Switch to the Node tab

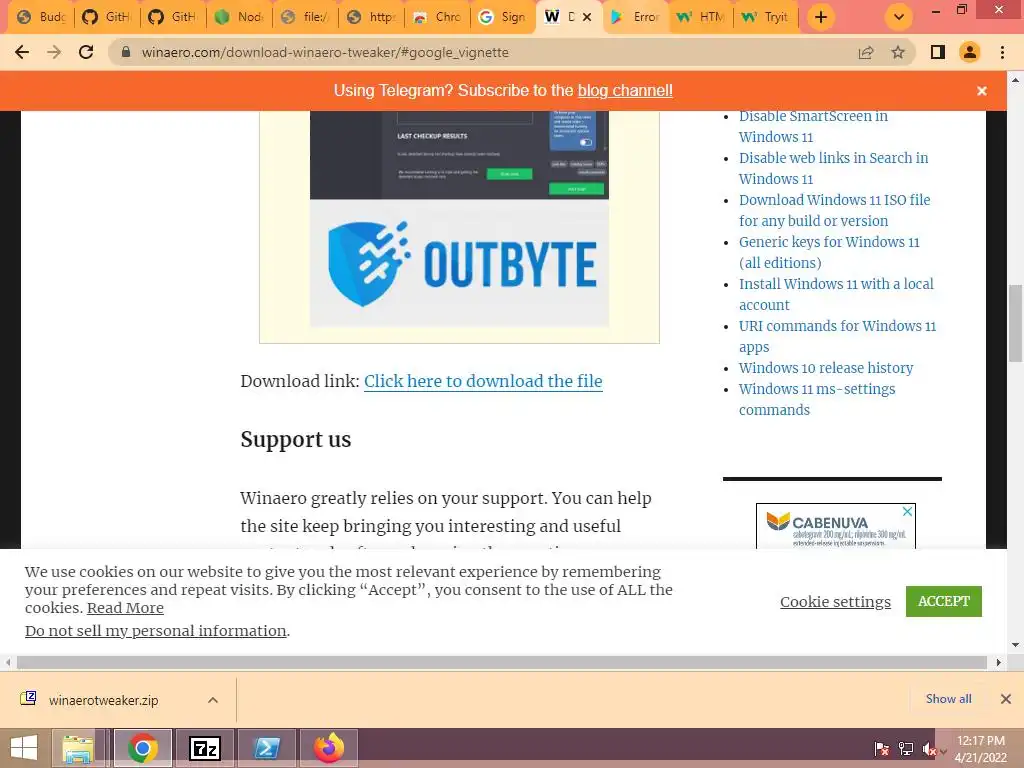pyautogui.click(x=238, y=17)
